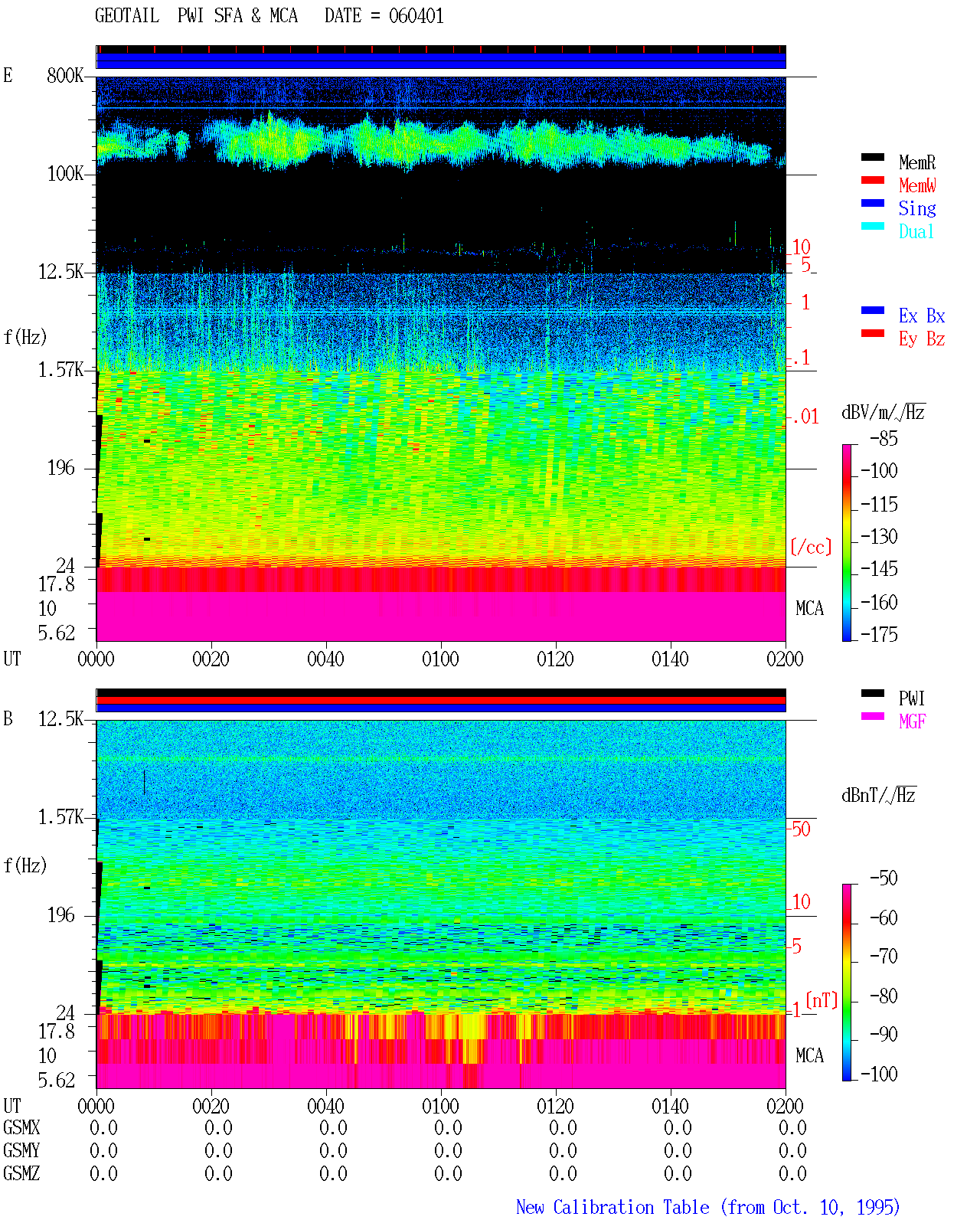This screenshot has height=1220, width=980.
Task: Click the 'GSMX' row label
Action: pyautogui.click(x=21, y=1128)
